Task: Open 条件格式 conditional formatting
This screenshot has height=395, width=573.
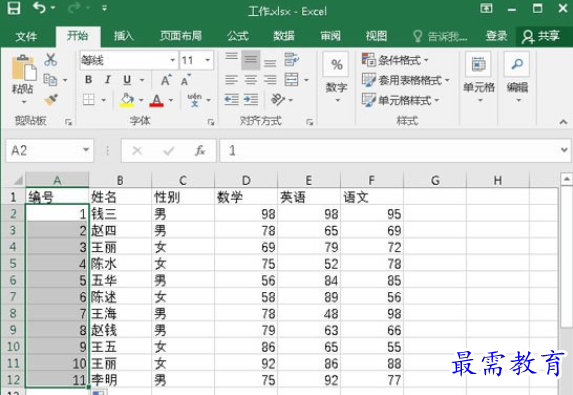Action: 395,60
